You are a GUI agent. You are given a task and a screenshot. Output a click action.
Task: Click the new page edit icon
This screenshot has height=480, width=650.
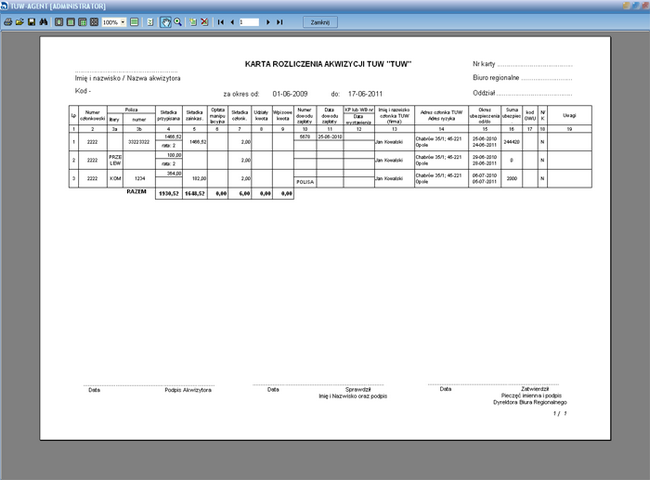tap(193, 22)
